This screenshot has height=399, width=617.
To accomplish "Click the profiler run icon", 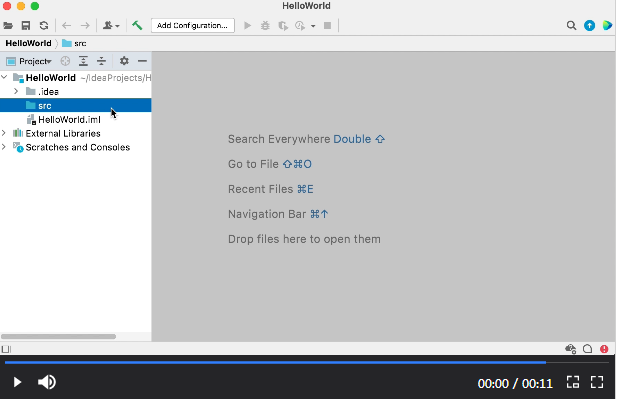I will coord(300,26).
